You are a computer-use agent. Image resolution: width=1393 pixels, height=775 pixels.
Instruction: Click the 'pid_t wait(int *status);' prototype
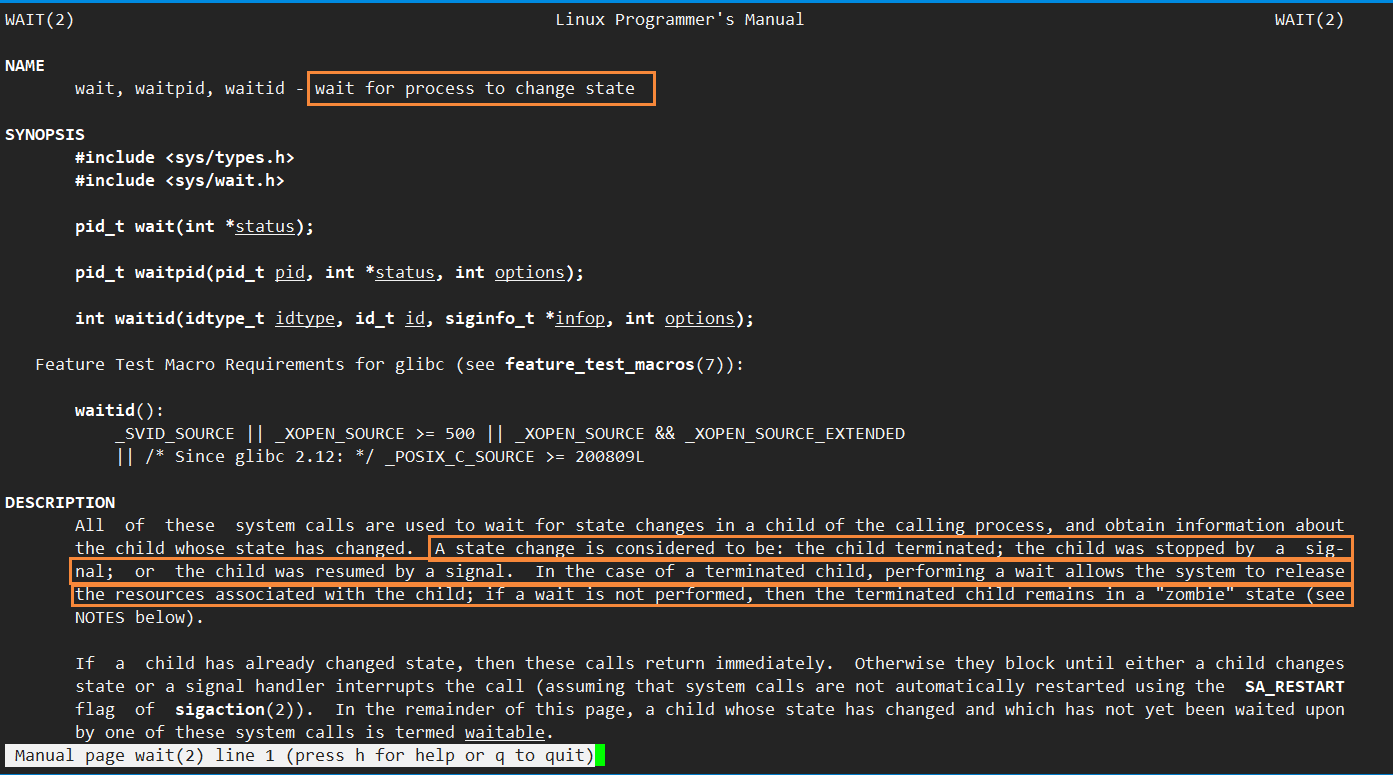click(x=195, y=227)
